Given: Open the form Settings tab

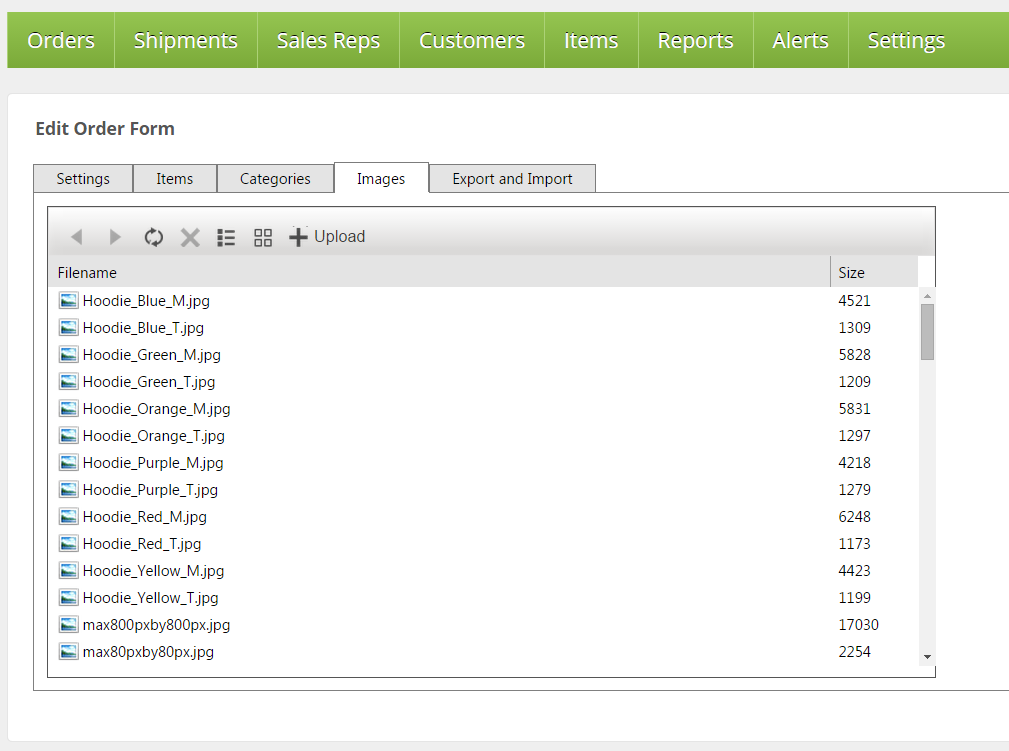Looking at the screenshot, I should point(83,179).
